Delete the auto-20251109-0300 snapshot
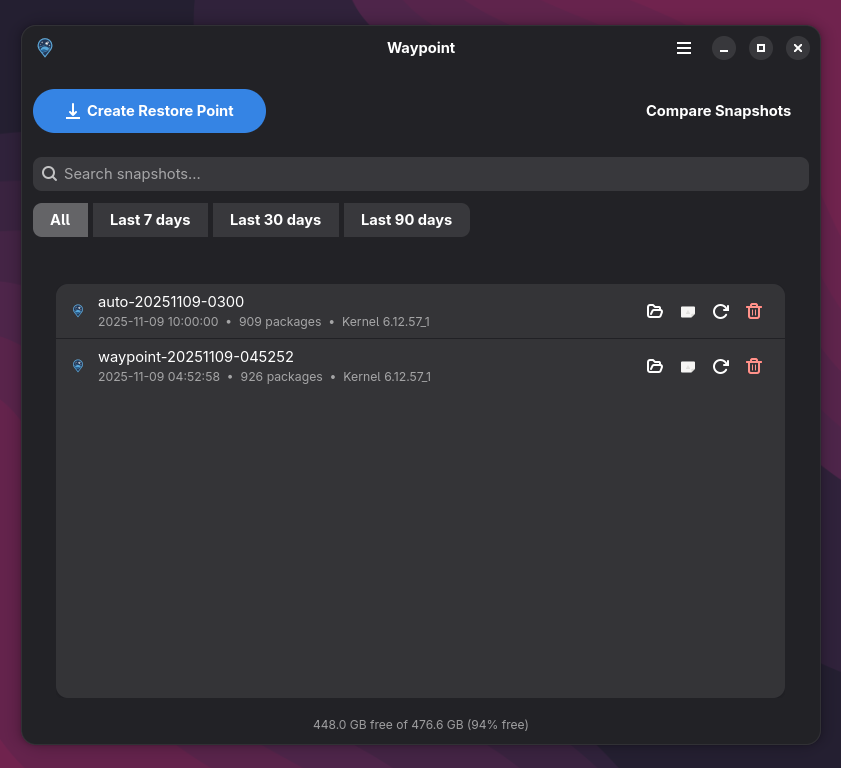 click(x=754, y=311)
